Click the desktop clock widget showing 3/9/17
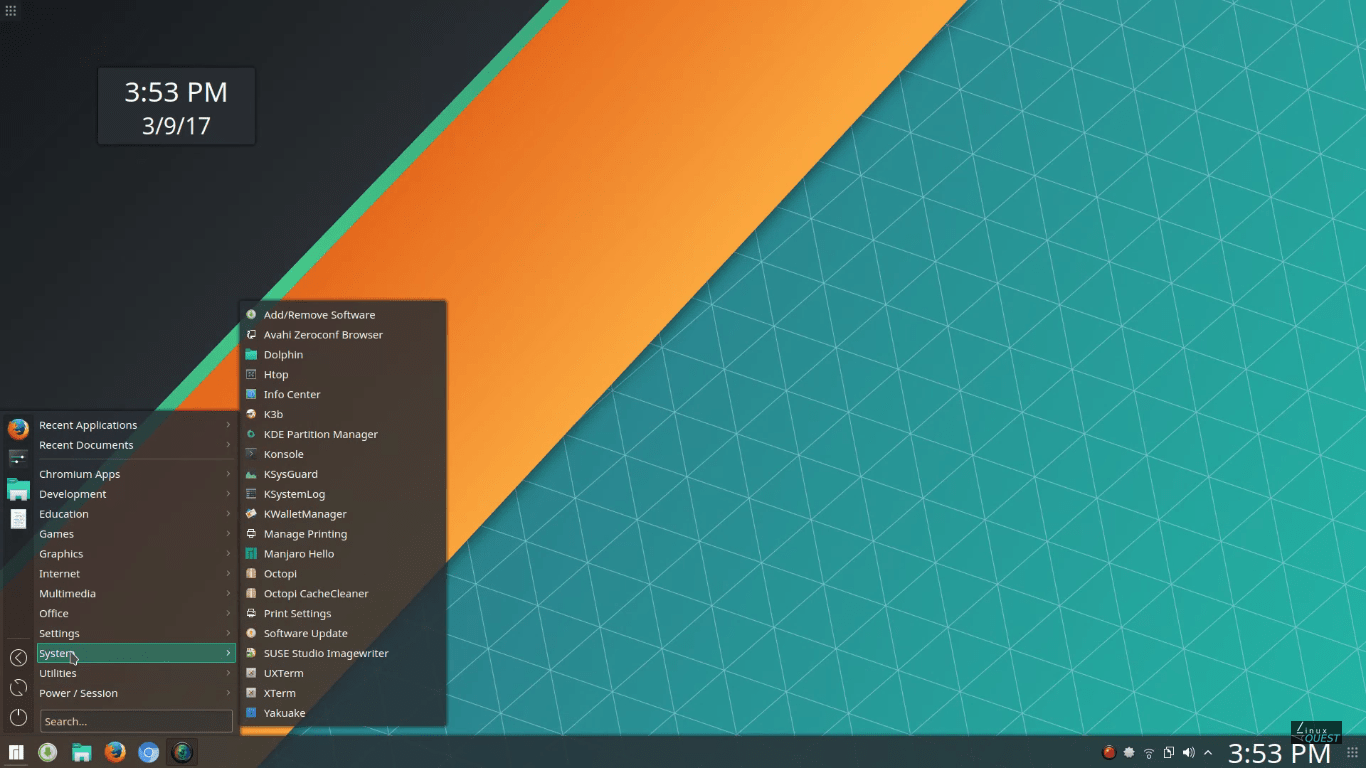The height and width of the screenshot is (768, 1366). [x=176, y=107]
